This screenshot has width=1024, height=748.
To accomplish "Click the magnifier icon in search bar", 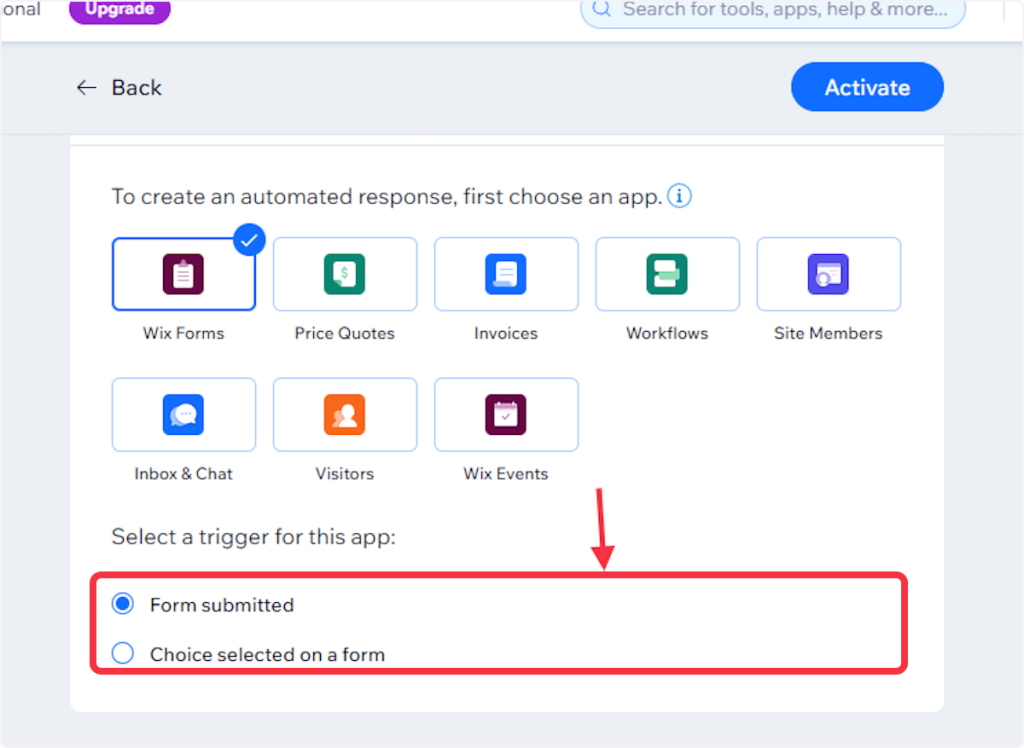I will [602, 10].
